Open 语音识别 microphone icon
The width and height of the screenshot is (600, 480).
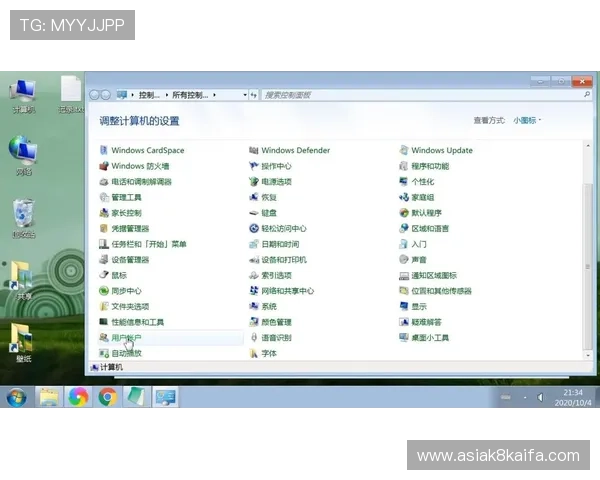pyautogui.click(x=253, y=338)
